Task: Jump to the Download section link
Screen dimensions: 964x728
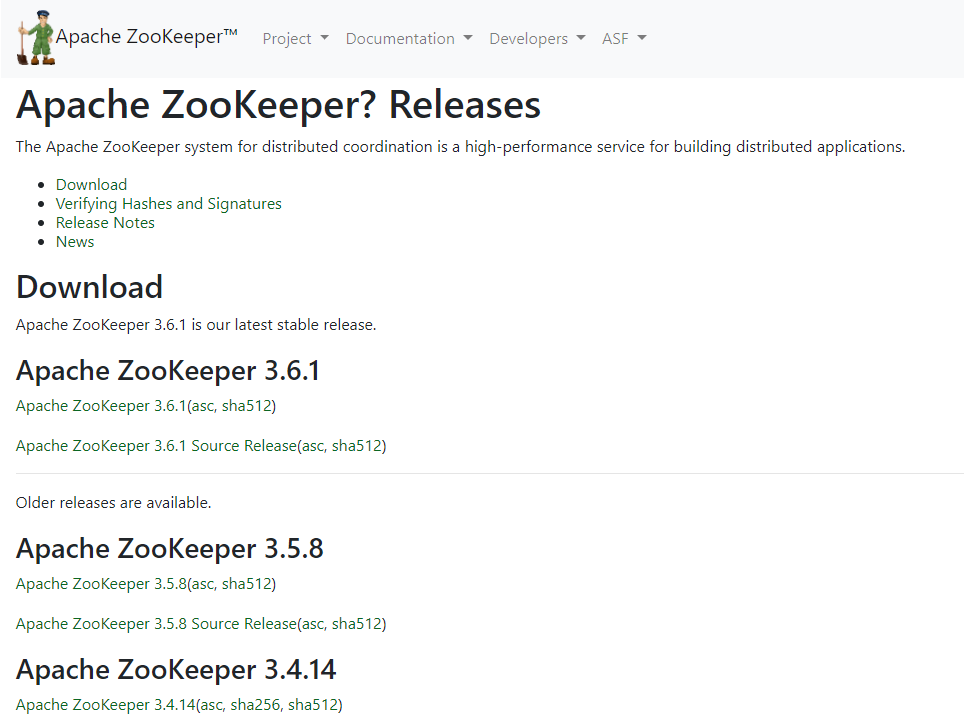Action: pos(91,185)
